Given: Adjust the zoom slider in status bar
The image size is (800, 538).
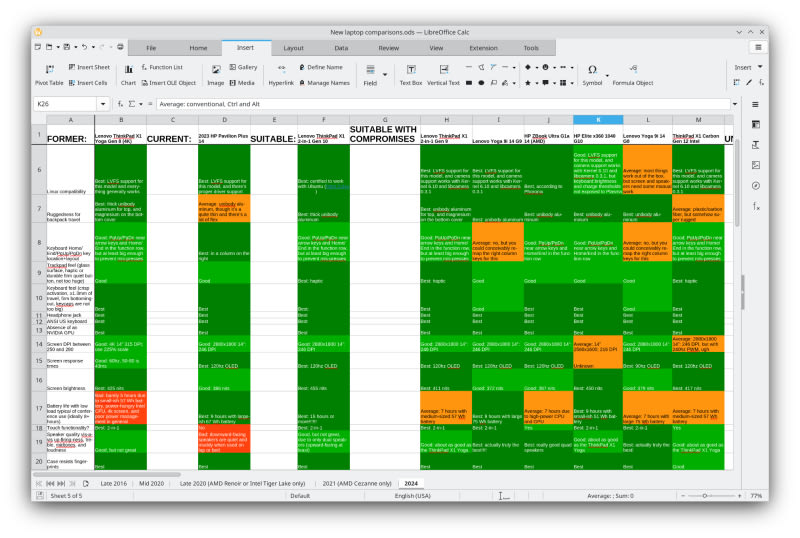Looking at the screenshot, I should pyautogui.click(x=705, y=496).
